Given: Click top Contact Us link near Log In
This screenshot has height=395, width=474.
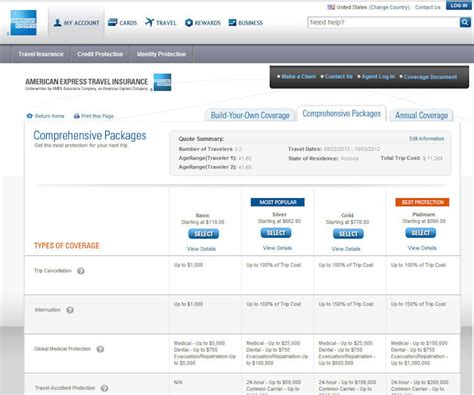Looking at the screenshot, I should [428, 7].
